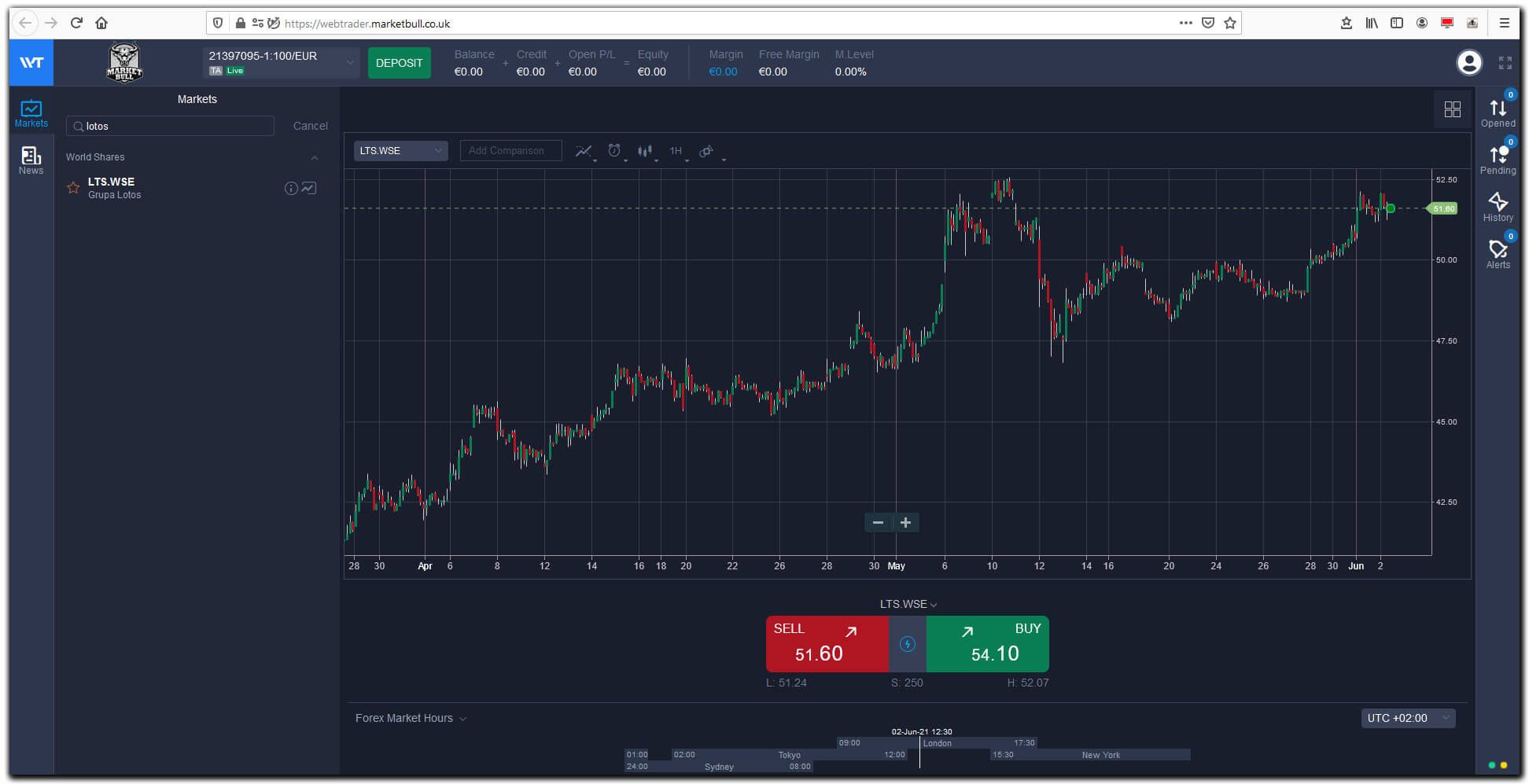Select the LTS.WSE Grupa Lotos row
1529x784 pixels.
pyautogui.click(x=197, y=188)
